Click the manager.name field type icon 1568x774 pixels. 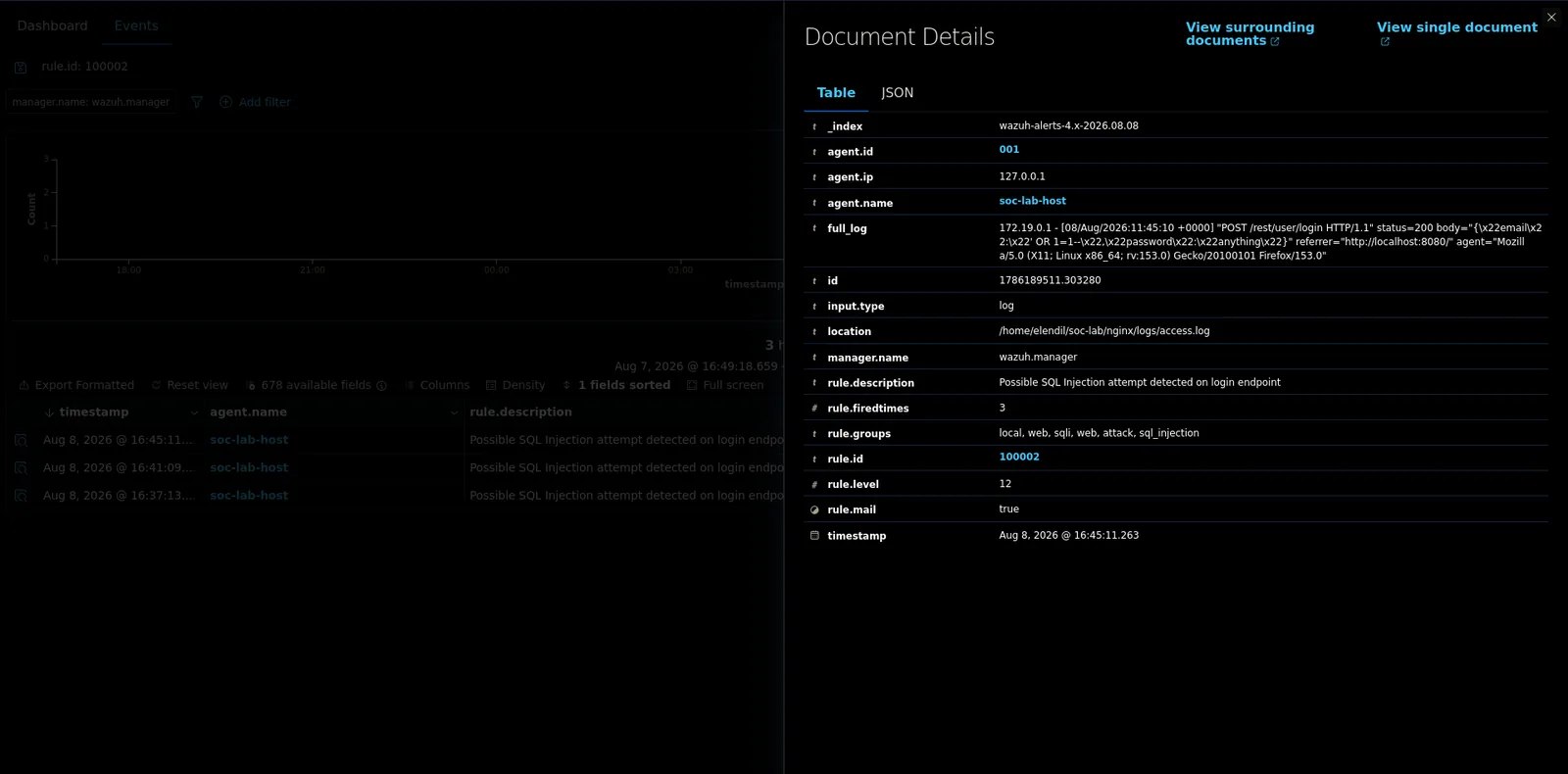click(x=814, y=358)
